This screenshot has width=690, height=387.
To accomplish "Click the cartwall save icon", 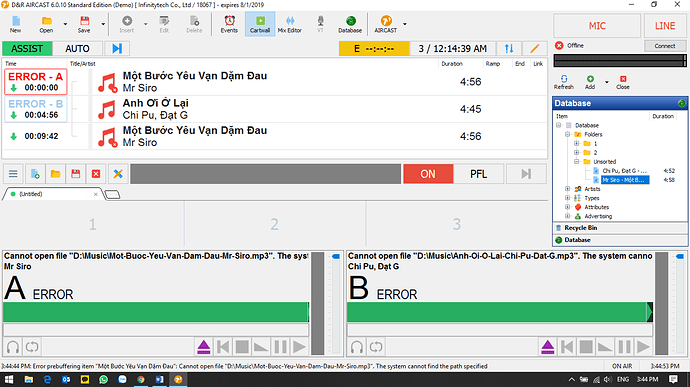I will click(x=76, y=174).
